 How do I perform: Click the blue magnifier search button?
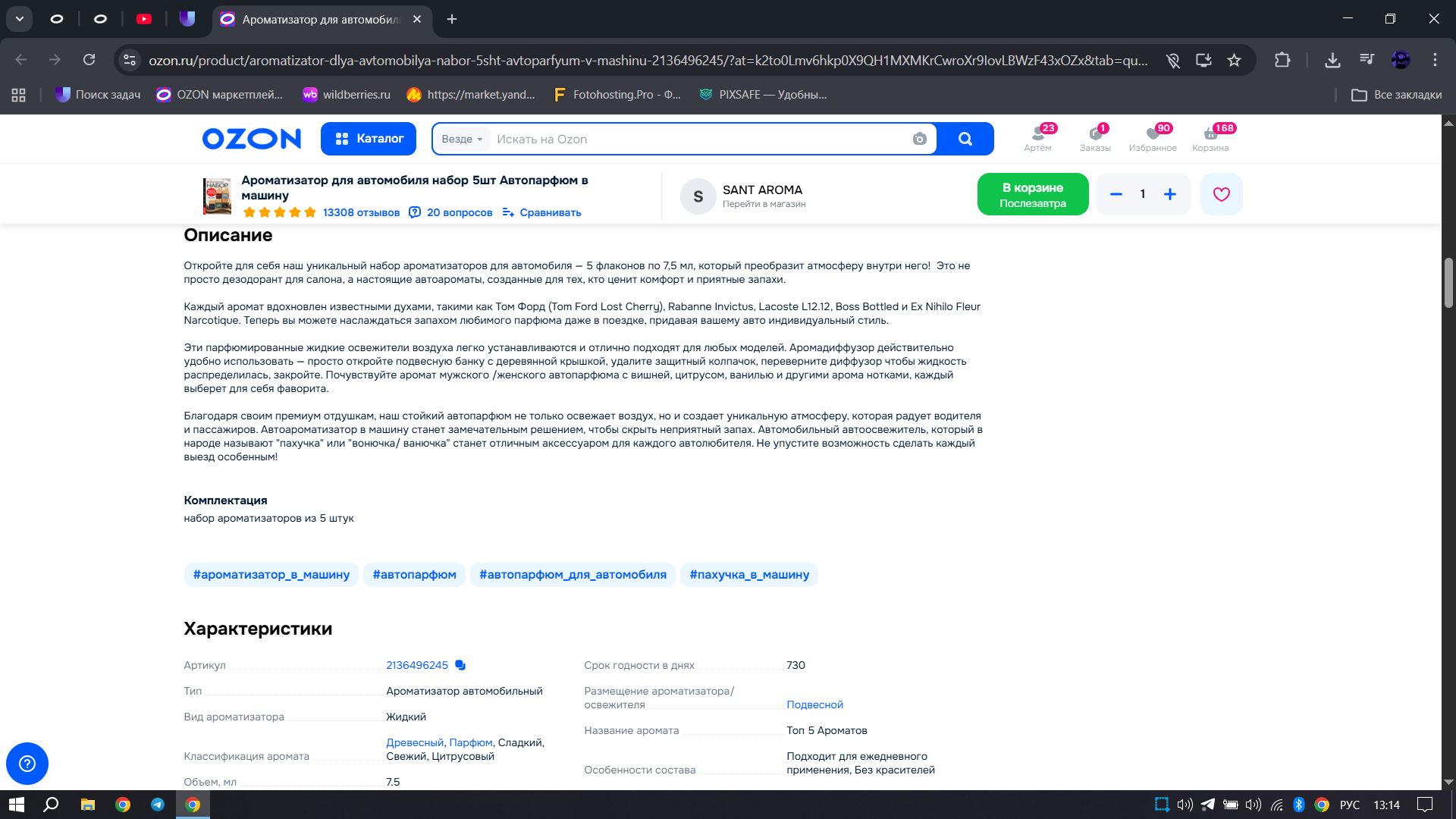pos(965,139)
